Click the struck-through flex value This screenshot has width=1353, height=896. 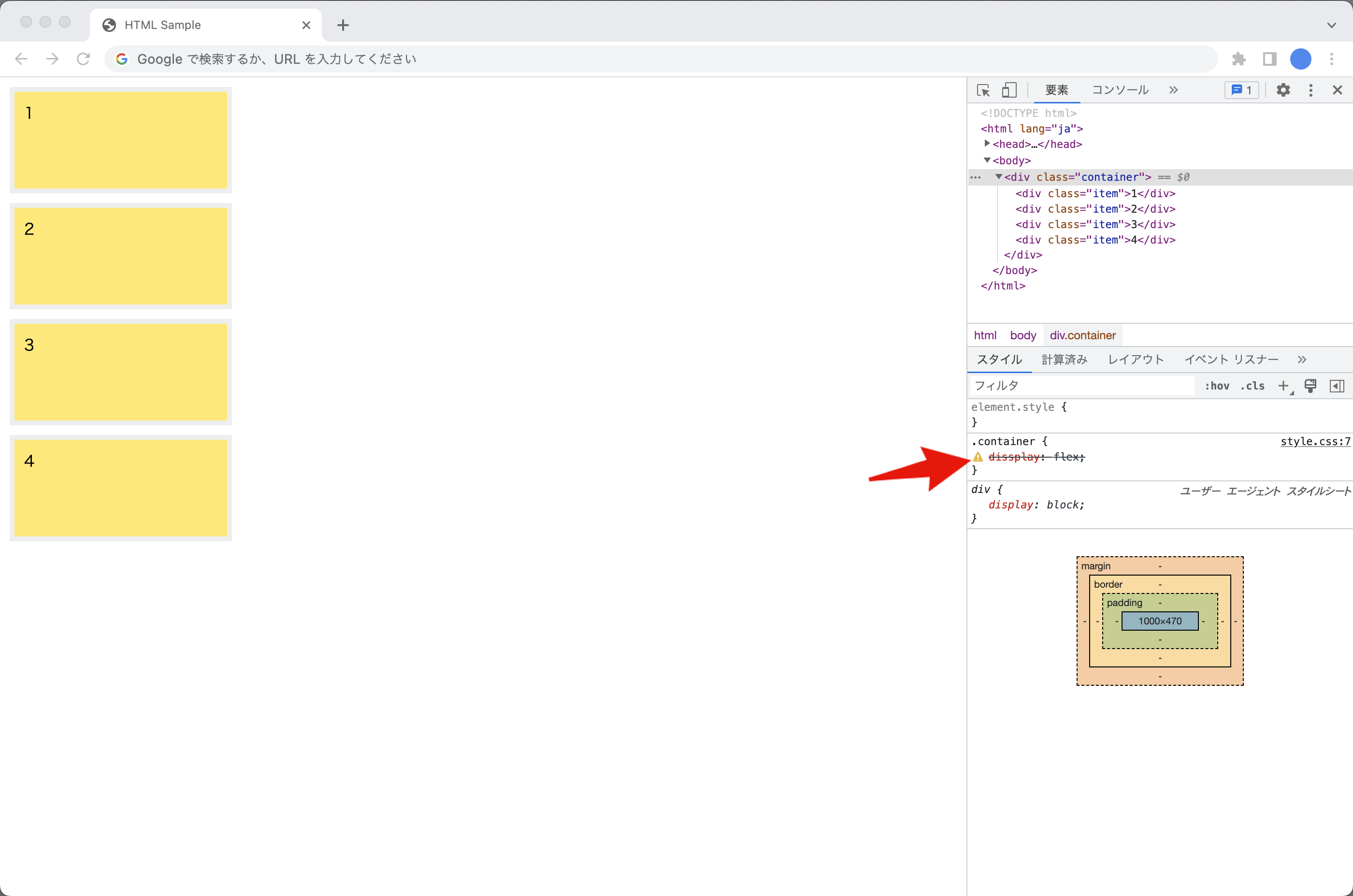click(1065, 457)
